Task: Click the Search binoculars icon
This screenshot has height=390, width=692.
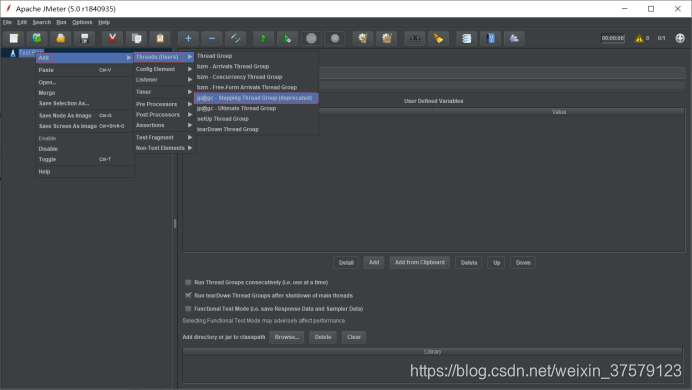Action: click(x=415, y=38)
